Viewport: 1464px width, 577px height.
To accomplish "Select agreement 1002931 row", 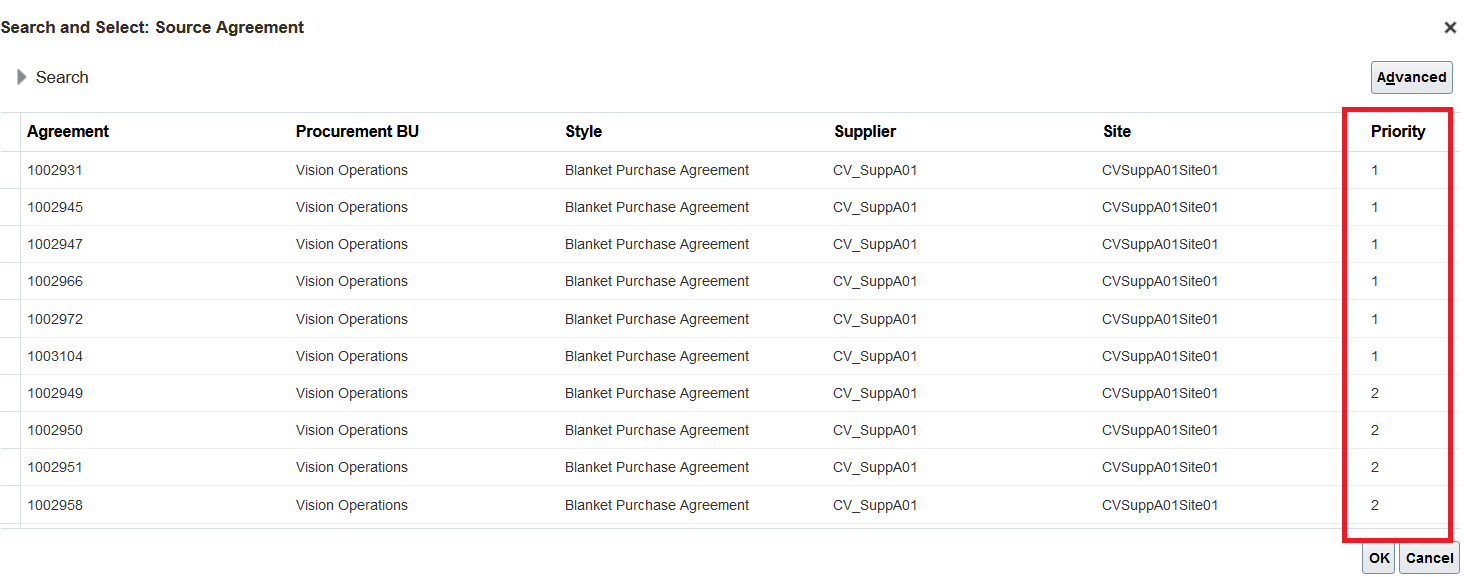I will click(55, 170).
